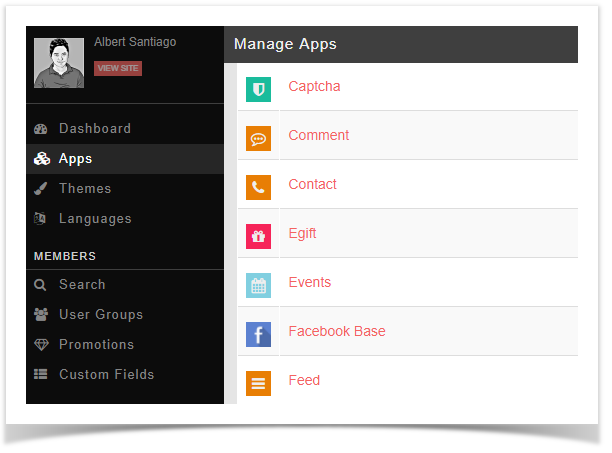Click Albert Santiago's profile avatar
The image size is (612, 453).
coord(59,63)
